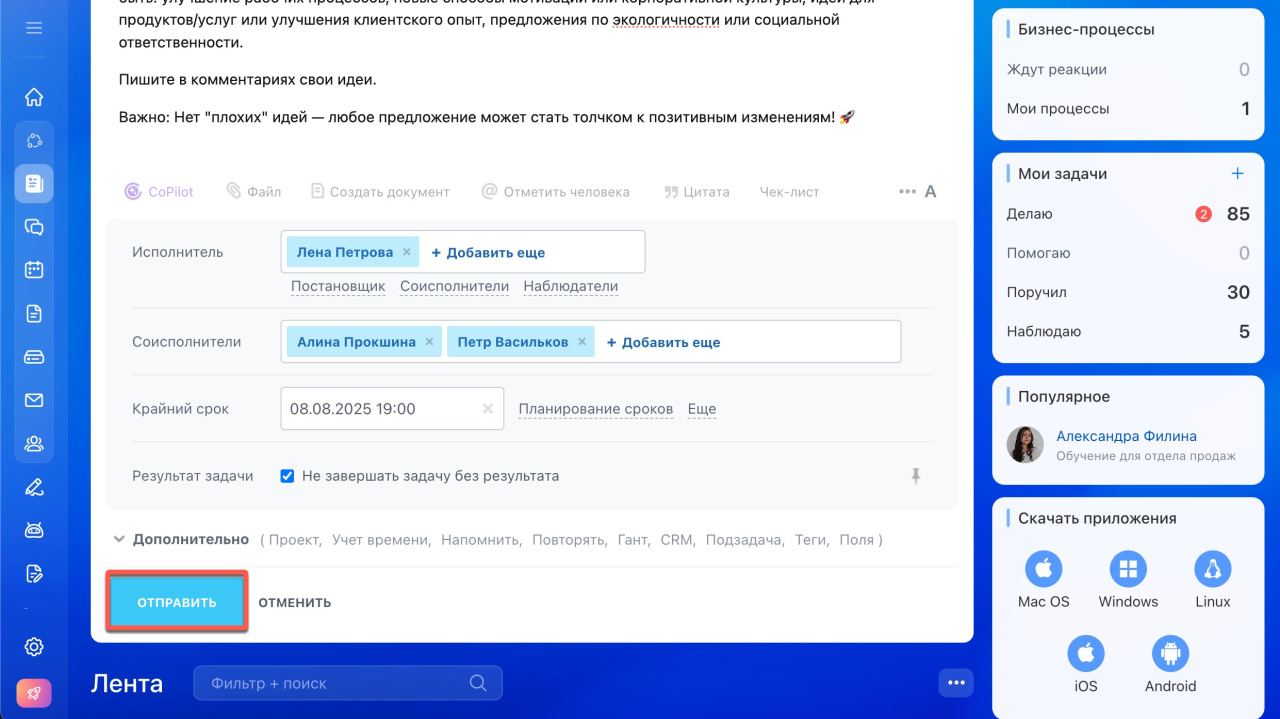
Task: Download the Mac OS app
Action: (x=1044, y=580)
